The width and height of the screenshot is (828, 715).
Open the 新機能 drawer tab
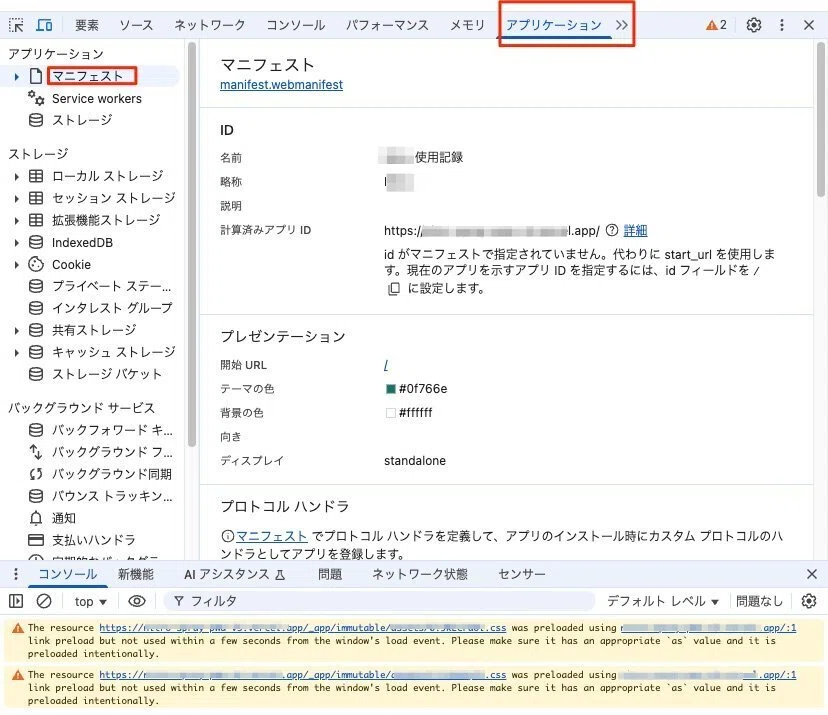(x=136, y=574)
